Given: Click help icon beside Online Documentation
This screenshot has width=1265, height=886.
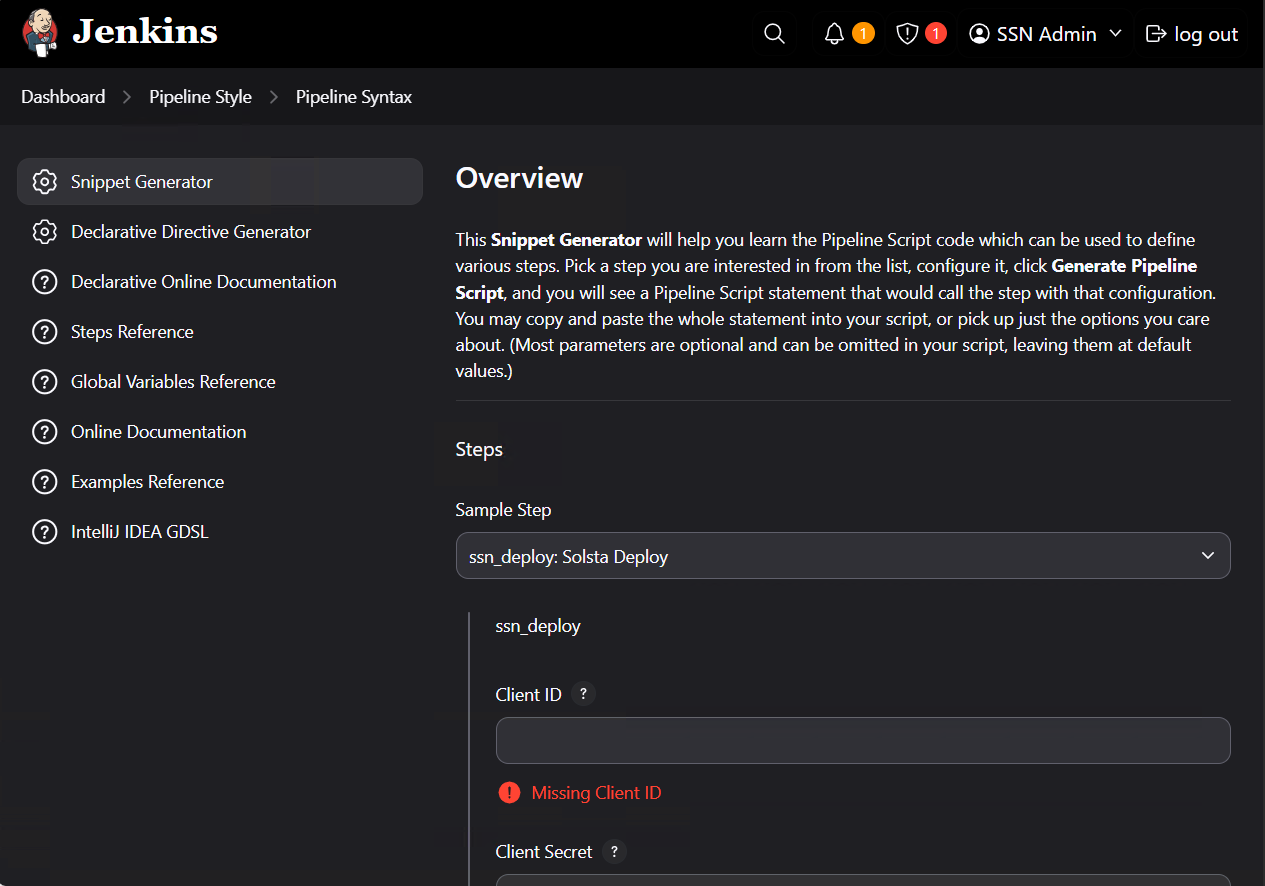Looking at the screenshot, I should (44, 432).
